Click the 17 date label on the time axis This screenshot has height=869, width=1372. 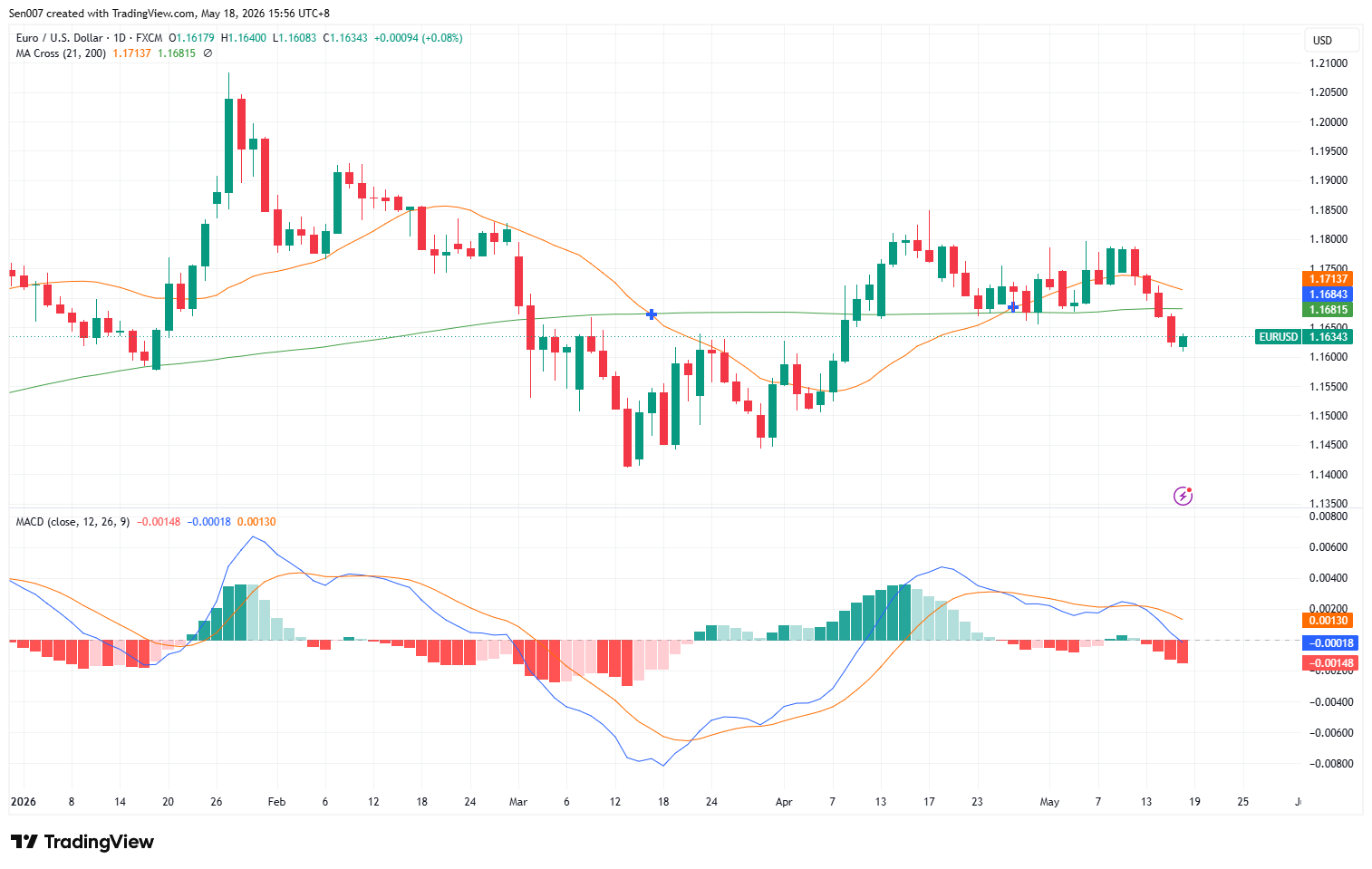coord(929,802)
